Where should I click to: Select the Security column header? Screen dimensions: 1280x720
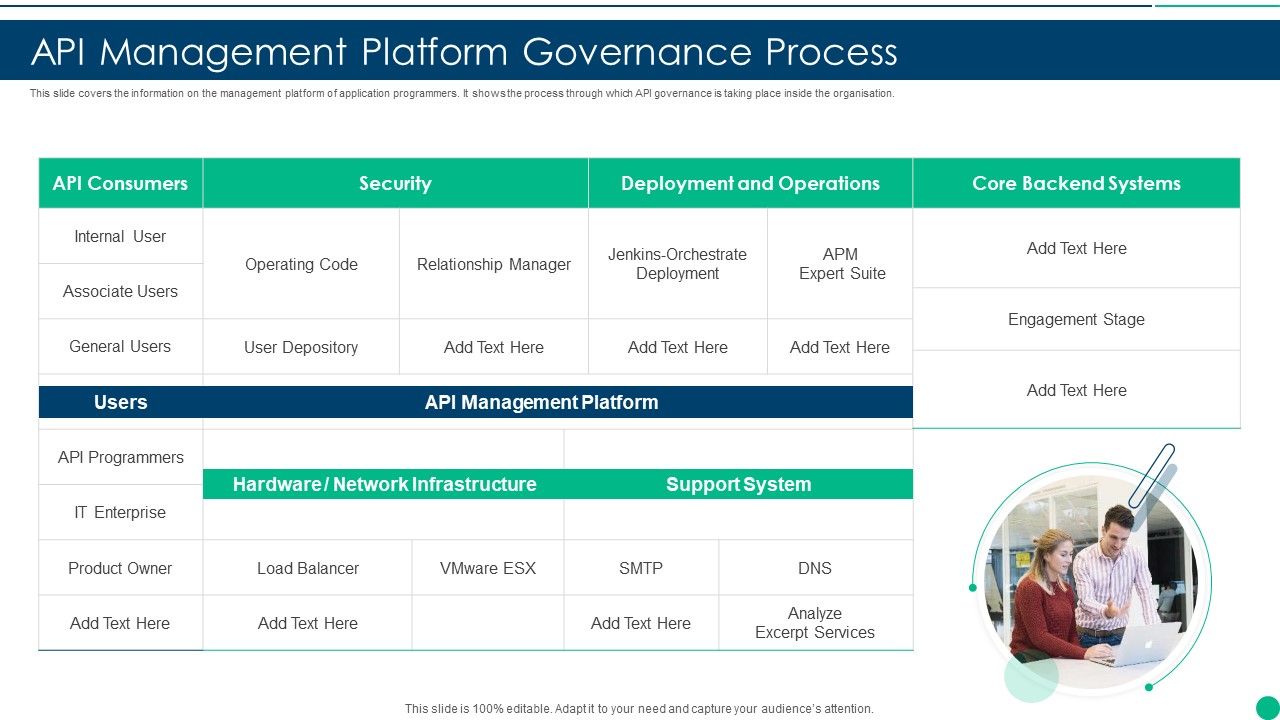tap(395, 183)
